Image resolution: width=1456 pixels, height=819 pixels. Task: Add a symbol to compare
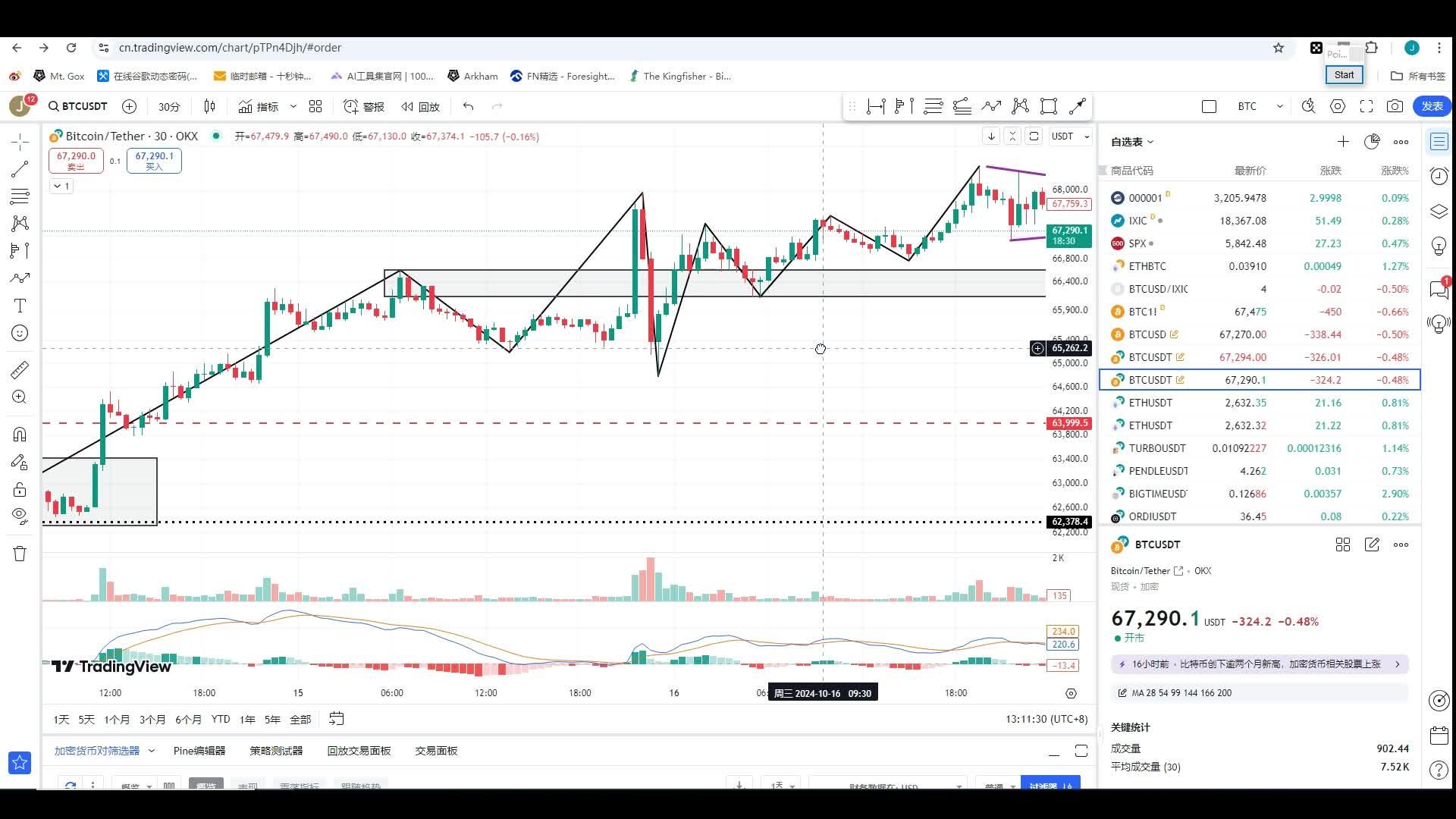tap(130, 106)
